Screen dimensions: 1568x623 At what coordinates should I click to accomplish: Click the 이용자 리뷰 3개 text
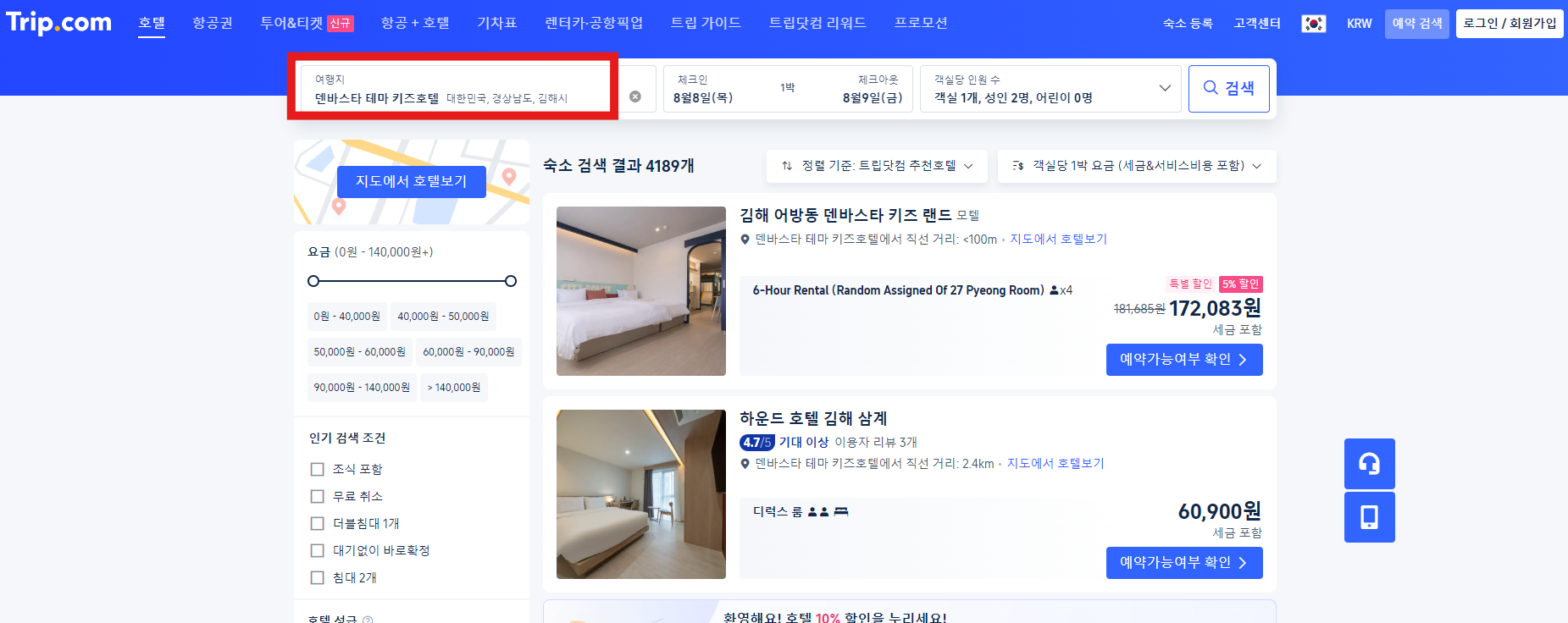[x=876, y=443]
